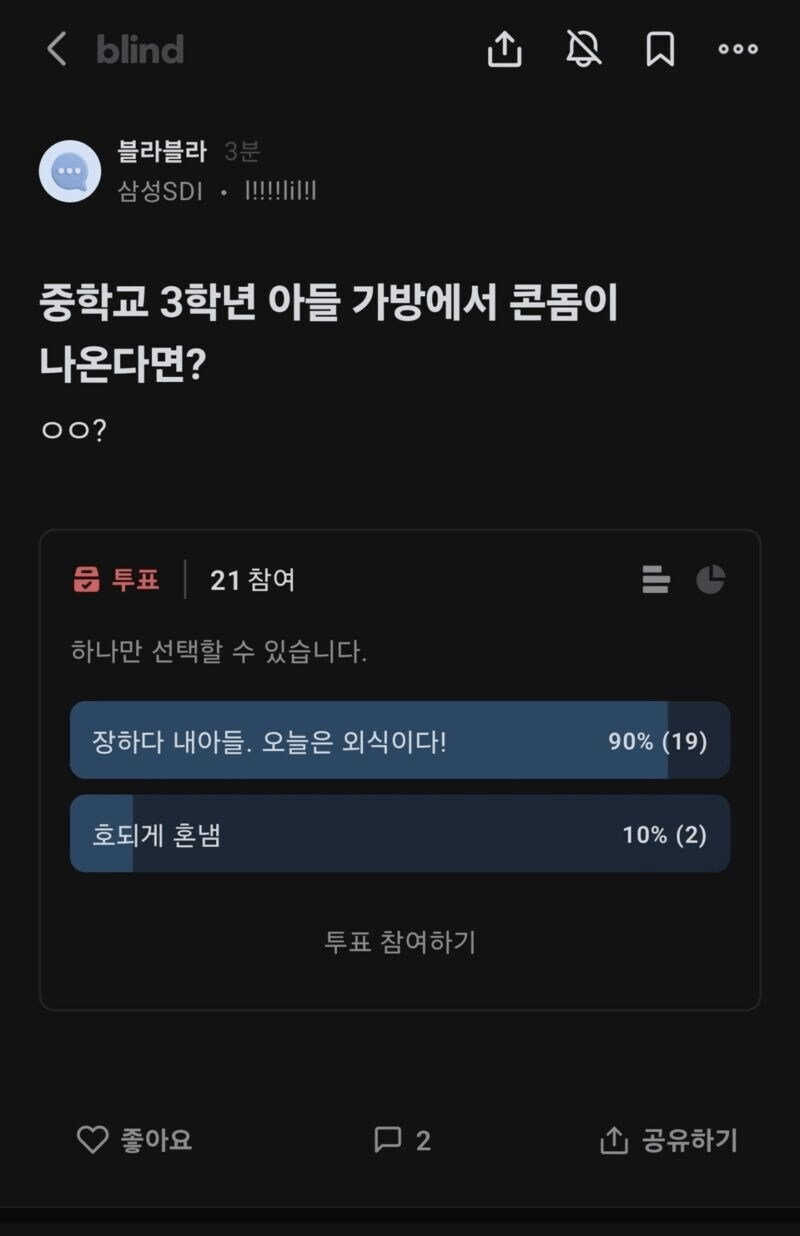Image resolution: width=800 pixels, height=1236 pixels.
Task: Bookmark this post
Action: click(660, 49)
